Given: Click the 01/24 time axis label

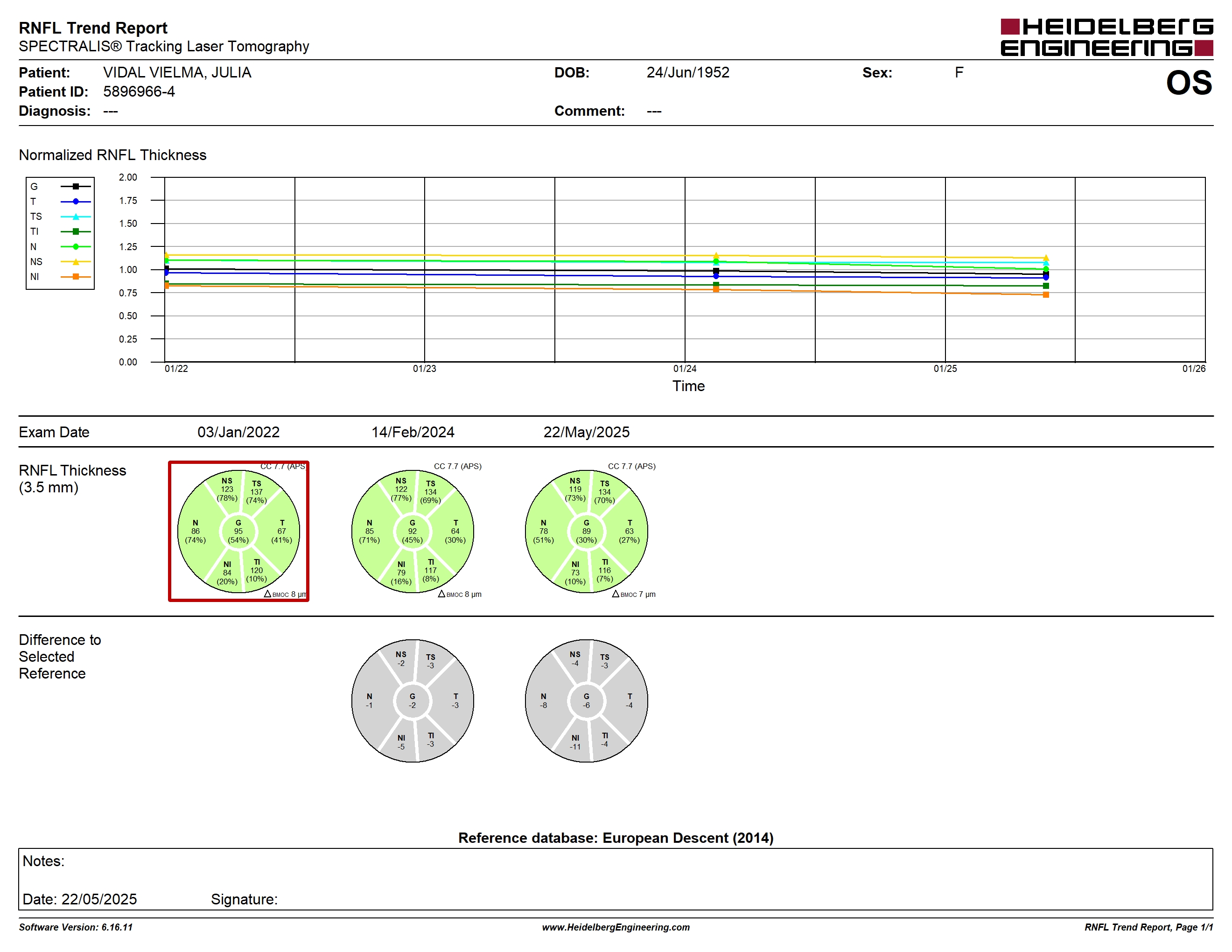Looking at the screenshot, I should (x=685, y=369).
